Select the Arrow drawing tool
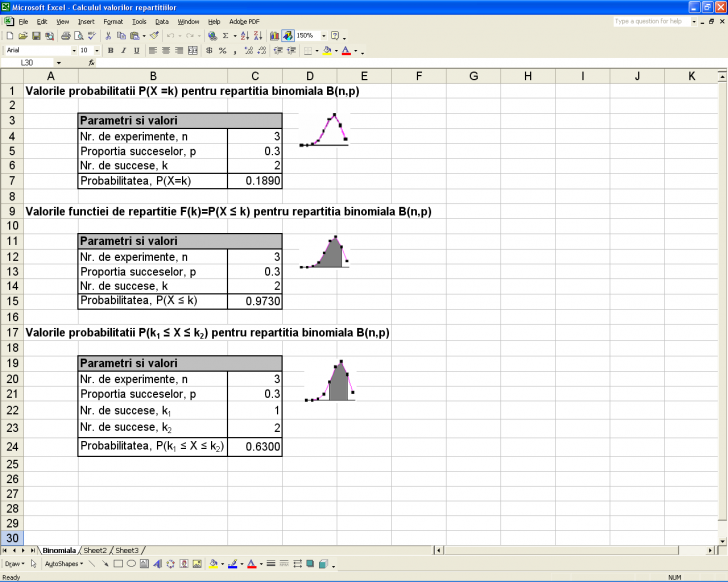 pos(105,564)
